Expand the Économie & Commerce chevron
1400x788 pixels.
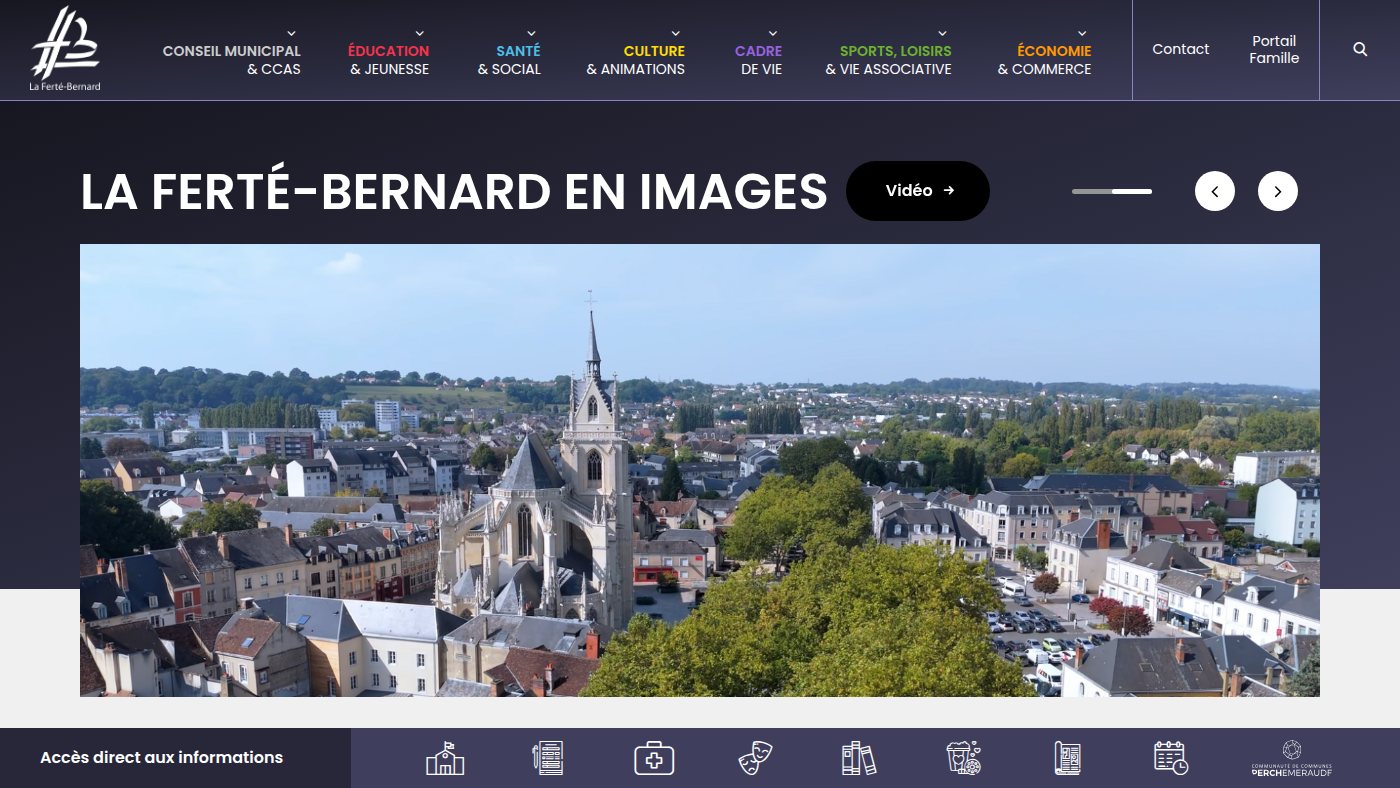click(1082, 33)
